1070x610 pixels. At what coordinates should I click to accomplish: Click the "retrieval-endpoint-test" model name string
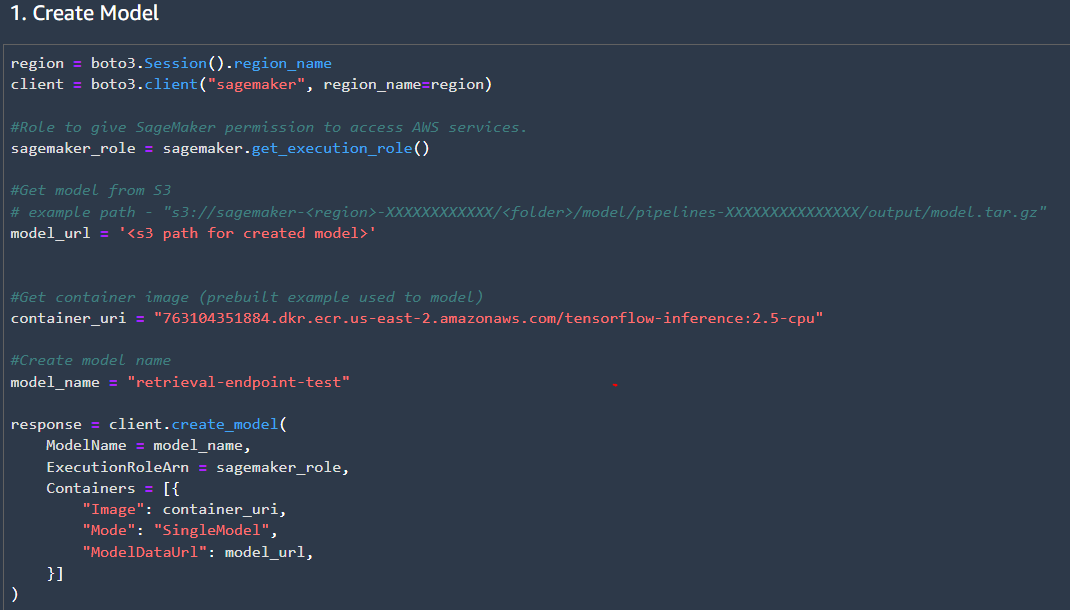click(239, 381)
